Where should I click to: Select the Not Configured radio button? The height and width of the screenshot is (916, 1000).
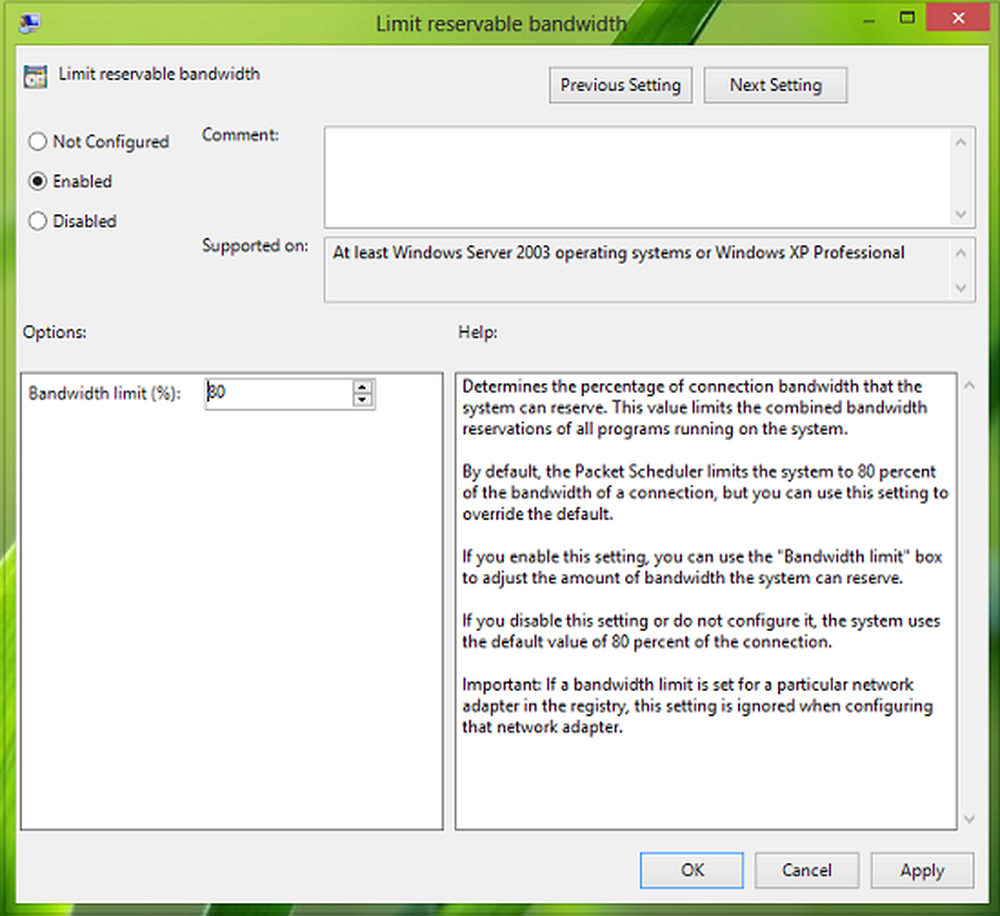point(38,142)
